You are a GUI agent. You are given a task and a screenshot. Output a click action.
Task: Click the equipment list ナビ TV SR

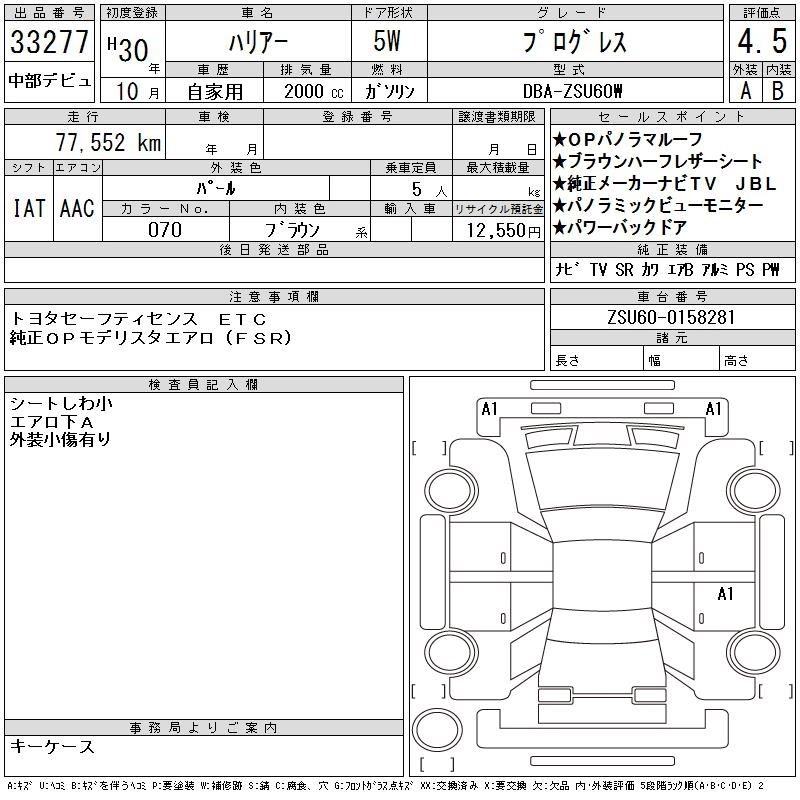pos(667,269)
